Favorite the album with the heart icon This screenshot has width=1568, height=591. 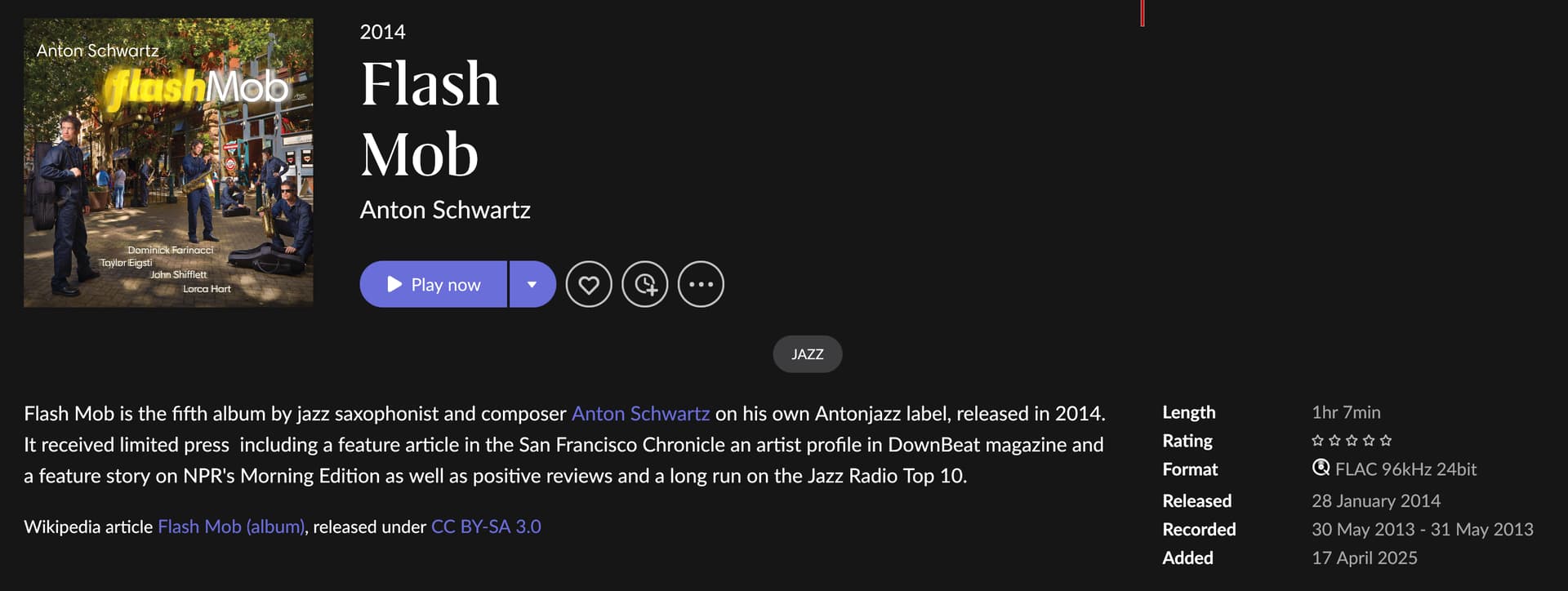coord(589,284)
